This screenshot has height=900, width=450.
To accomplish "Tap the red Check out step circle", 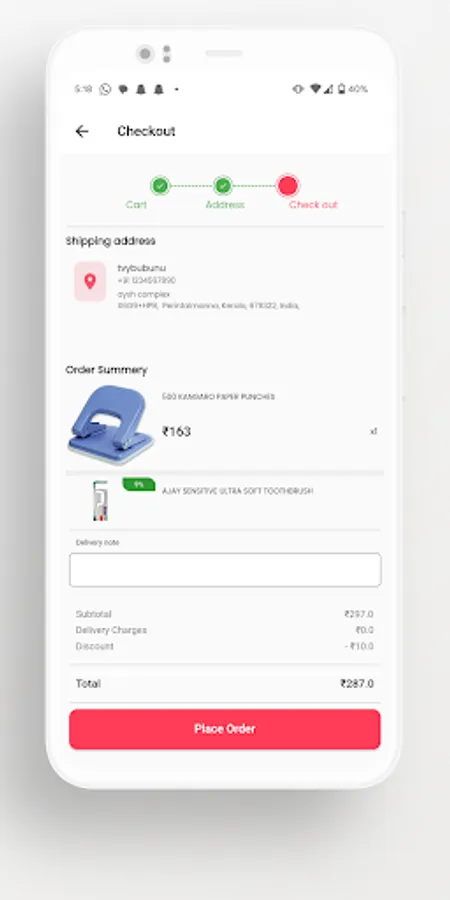I will pos(288,186).
